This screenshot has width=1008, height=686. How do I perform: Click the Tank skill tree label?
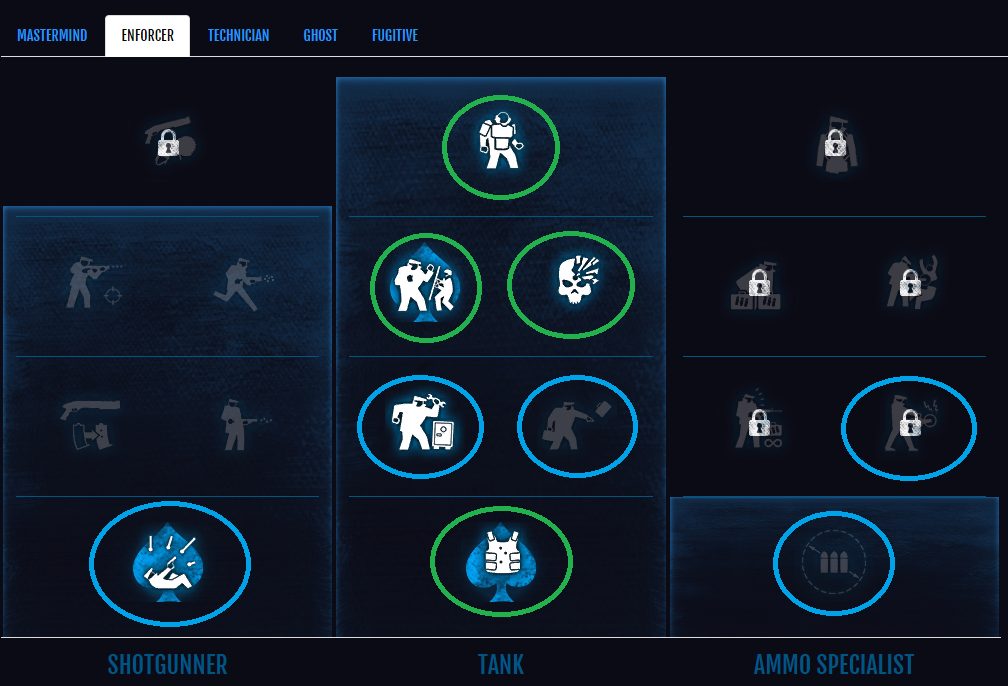click(501, 665)
